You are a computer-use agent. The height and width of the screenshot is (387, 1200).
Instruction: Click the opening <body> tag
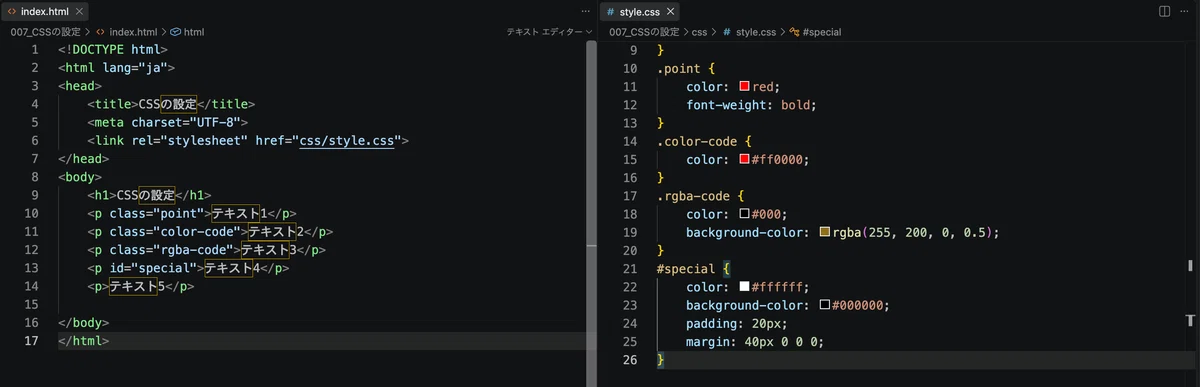pos(80,177)
